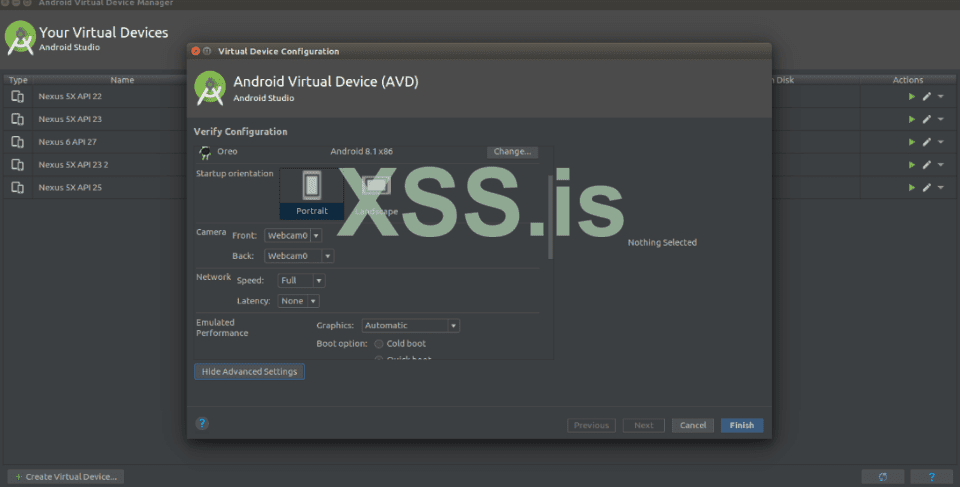Click Change... to pick another system image
960x487 pixels.
click(x=512, y=151)
